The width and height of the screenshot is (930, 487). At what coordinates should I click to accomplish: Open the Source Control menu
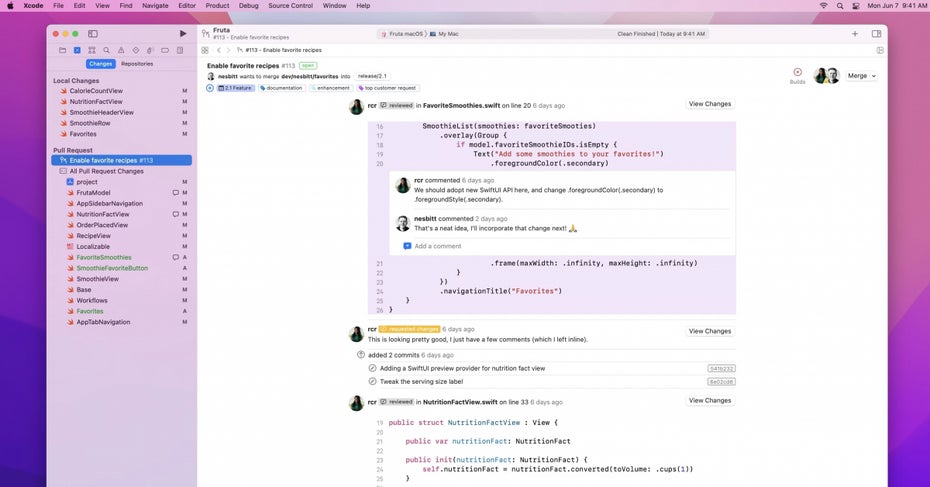point(290,5)
